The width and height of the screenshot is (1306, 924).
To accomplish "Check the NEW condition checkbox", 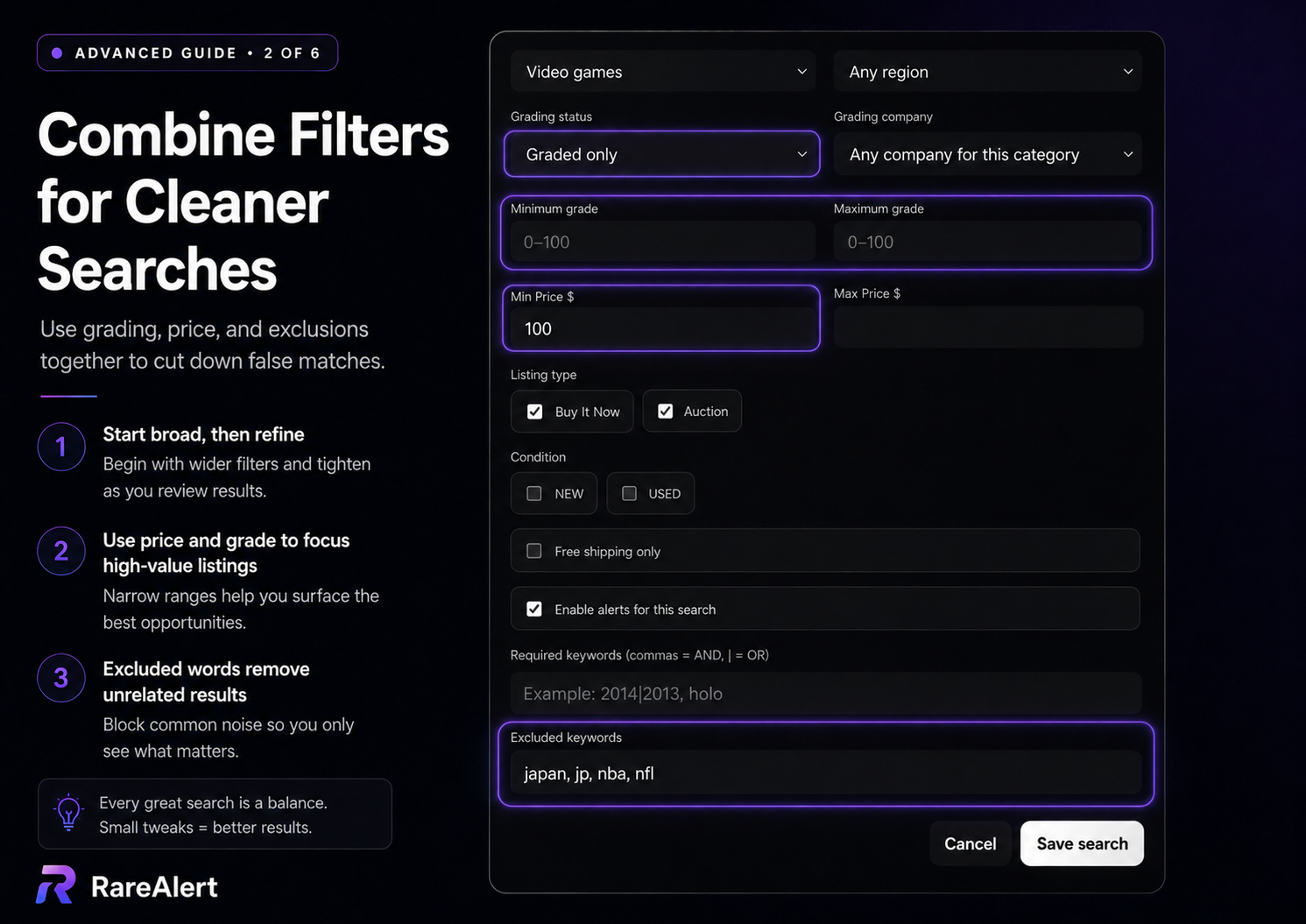I will (534, 493).
